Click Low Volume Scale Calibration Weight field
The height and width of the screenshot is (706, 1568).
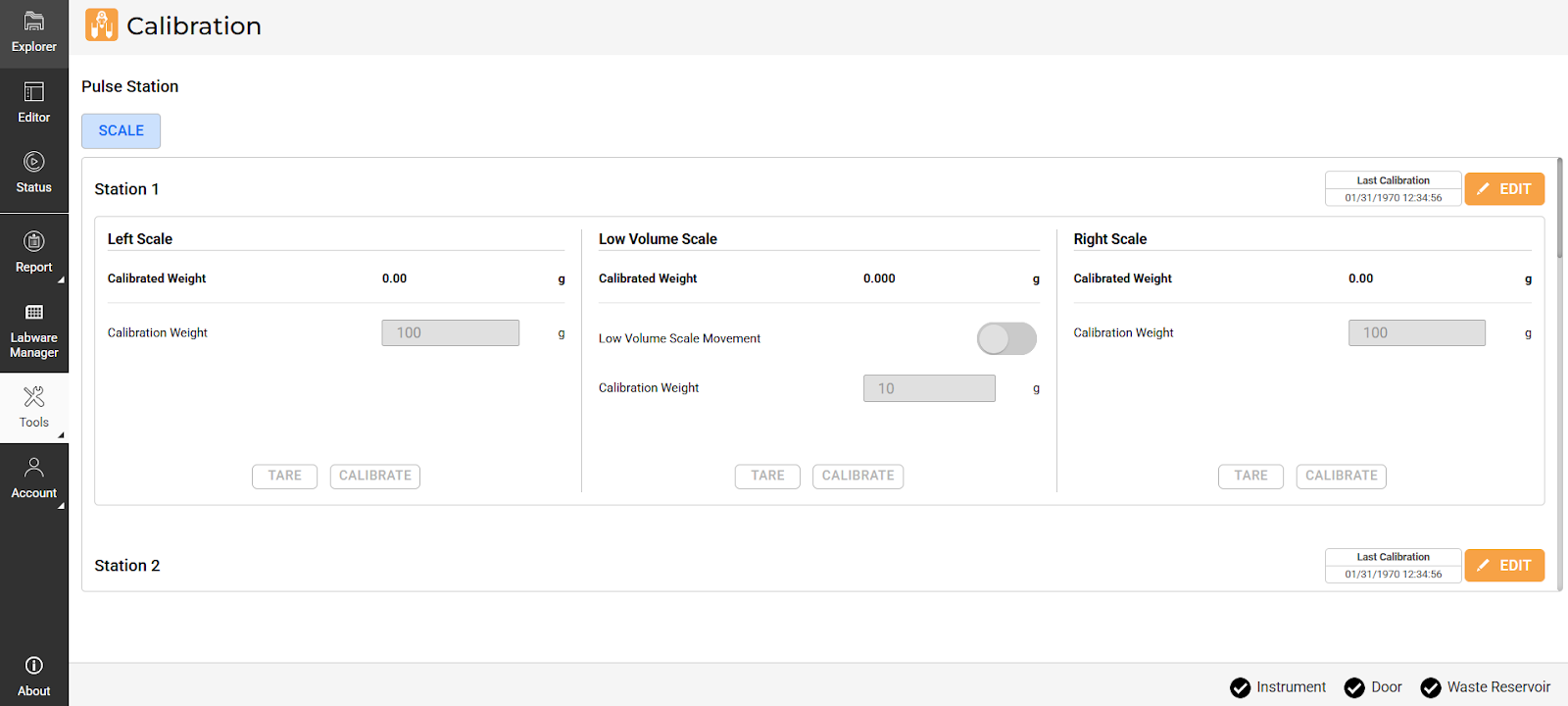928,388
